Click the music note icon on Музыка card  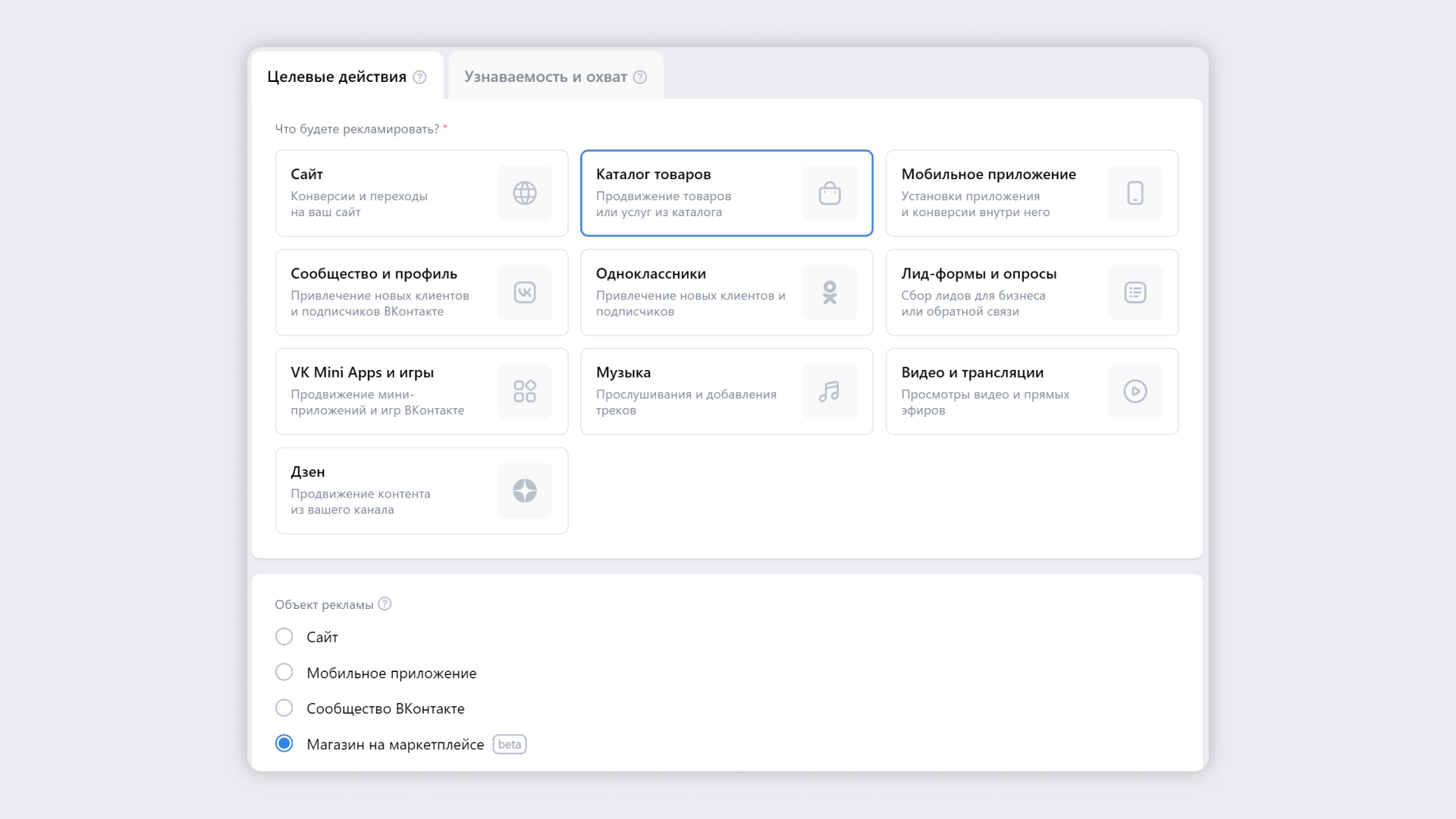point(830,391)
